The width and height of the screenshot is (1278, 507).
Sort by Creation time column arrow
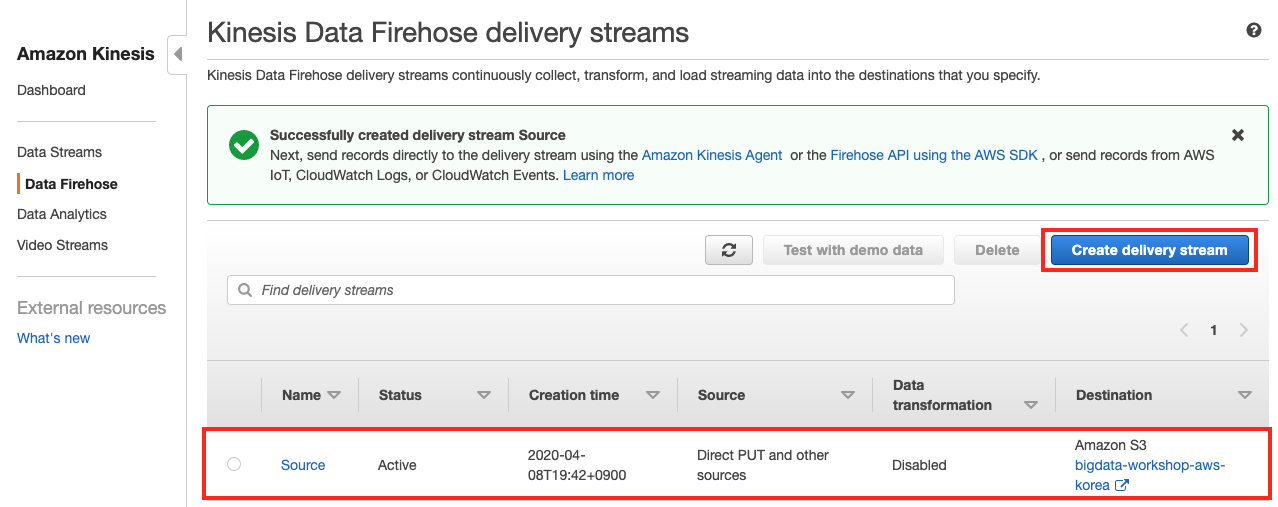(653, 395)
